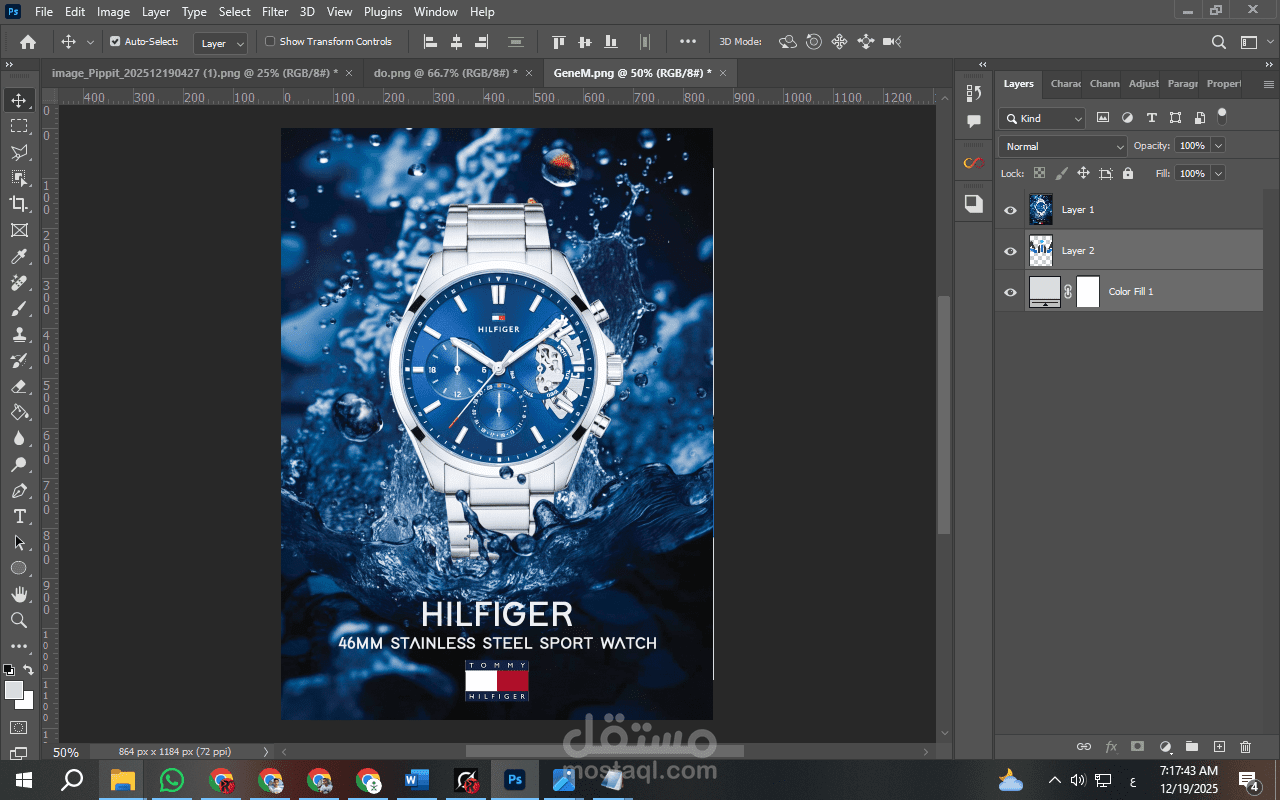Select the Crop tool
1280x800 pixels.
click(19, 204)
